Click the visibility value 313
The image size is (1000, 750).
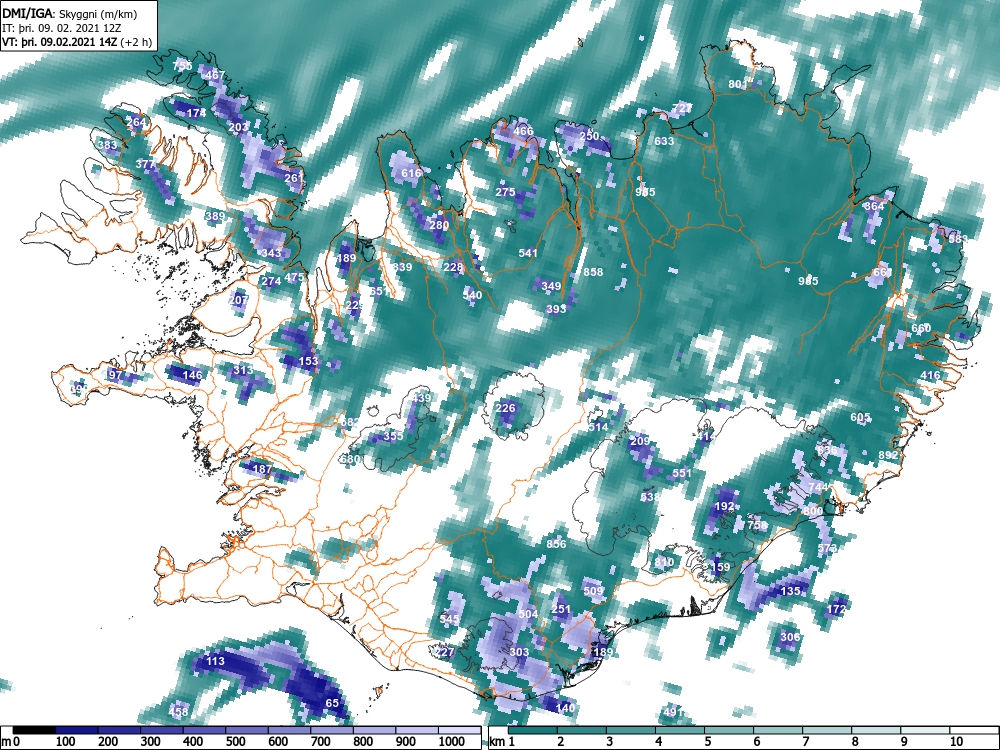tap(242, 370)
